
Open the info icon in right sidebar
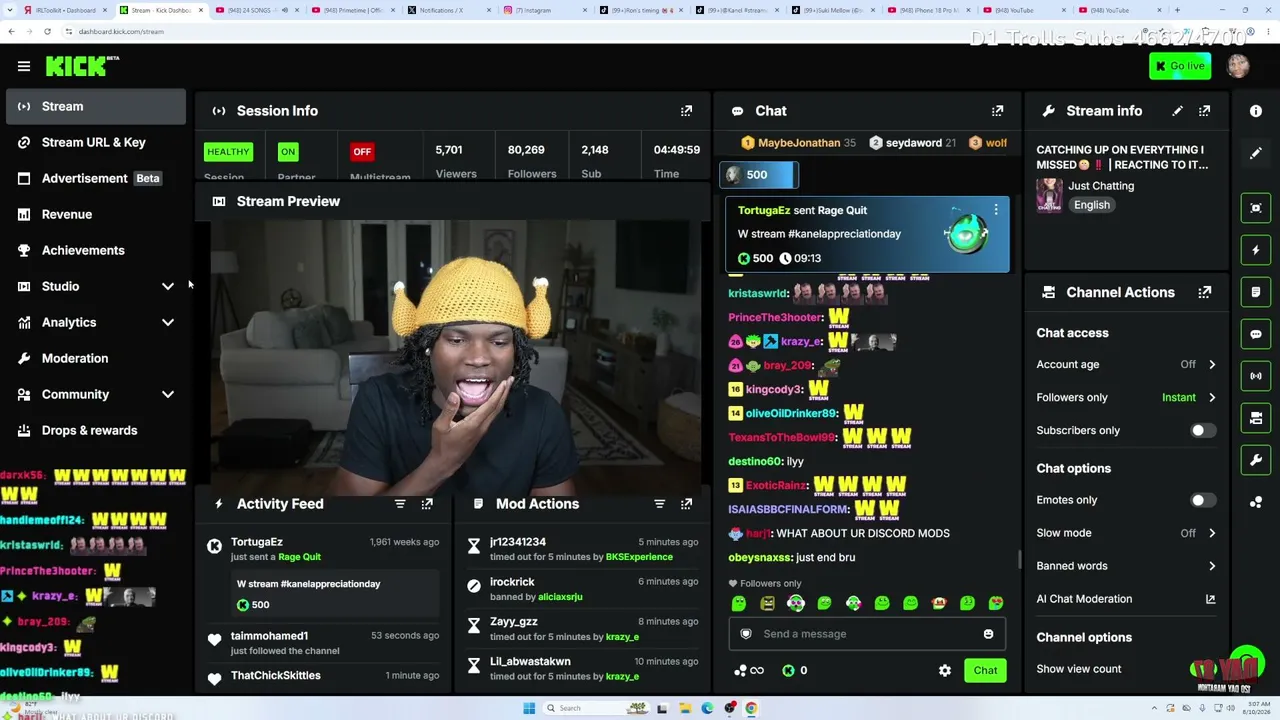pyautogui.click(x=1256, y=111)
